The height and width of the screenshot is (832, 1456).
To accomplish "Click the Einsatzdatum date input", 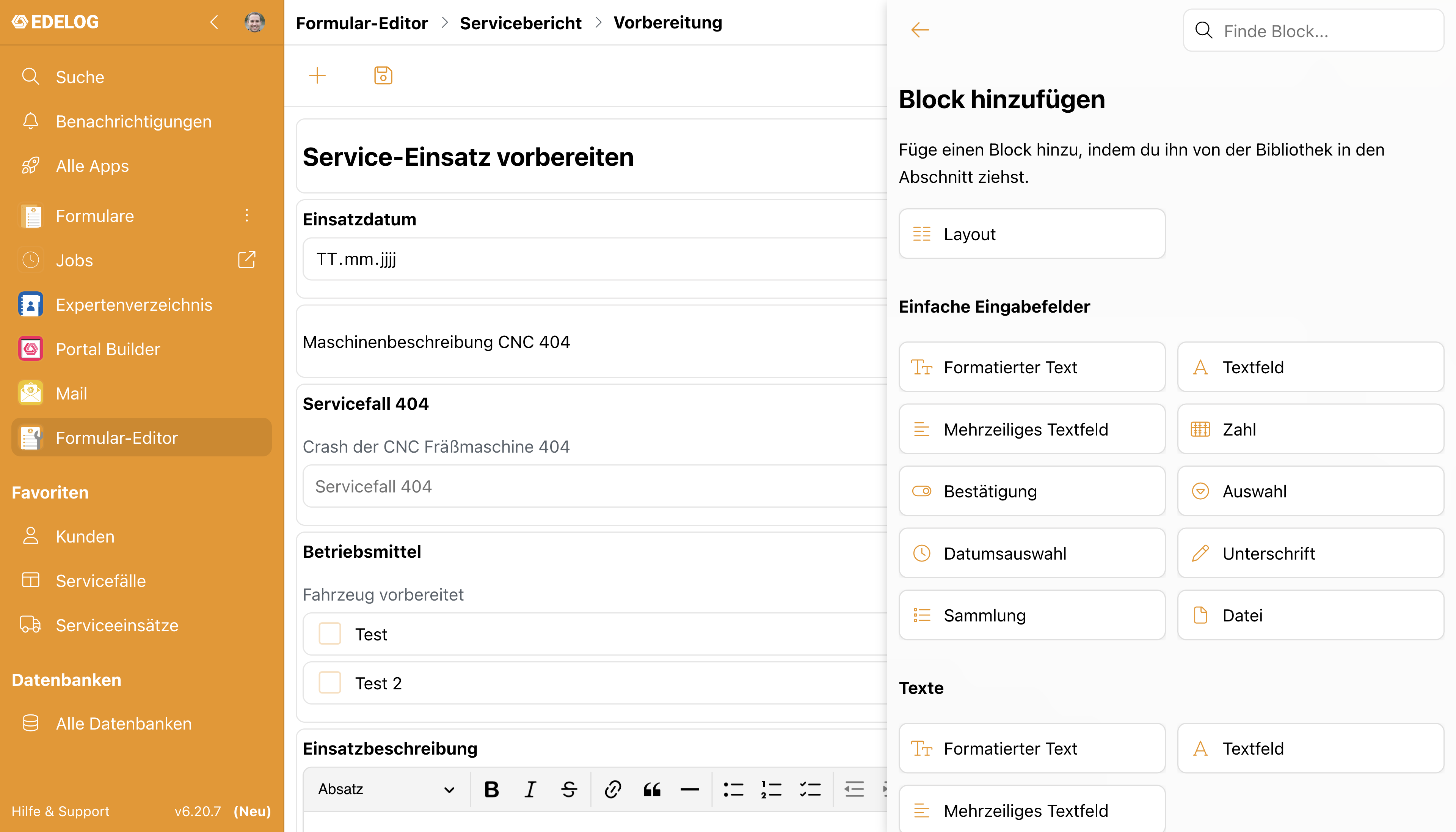I will click(595, 260).
